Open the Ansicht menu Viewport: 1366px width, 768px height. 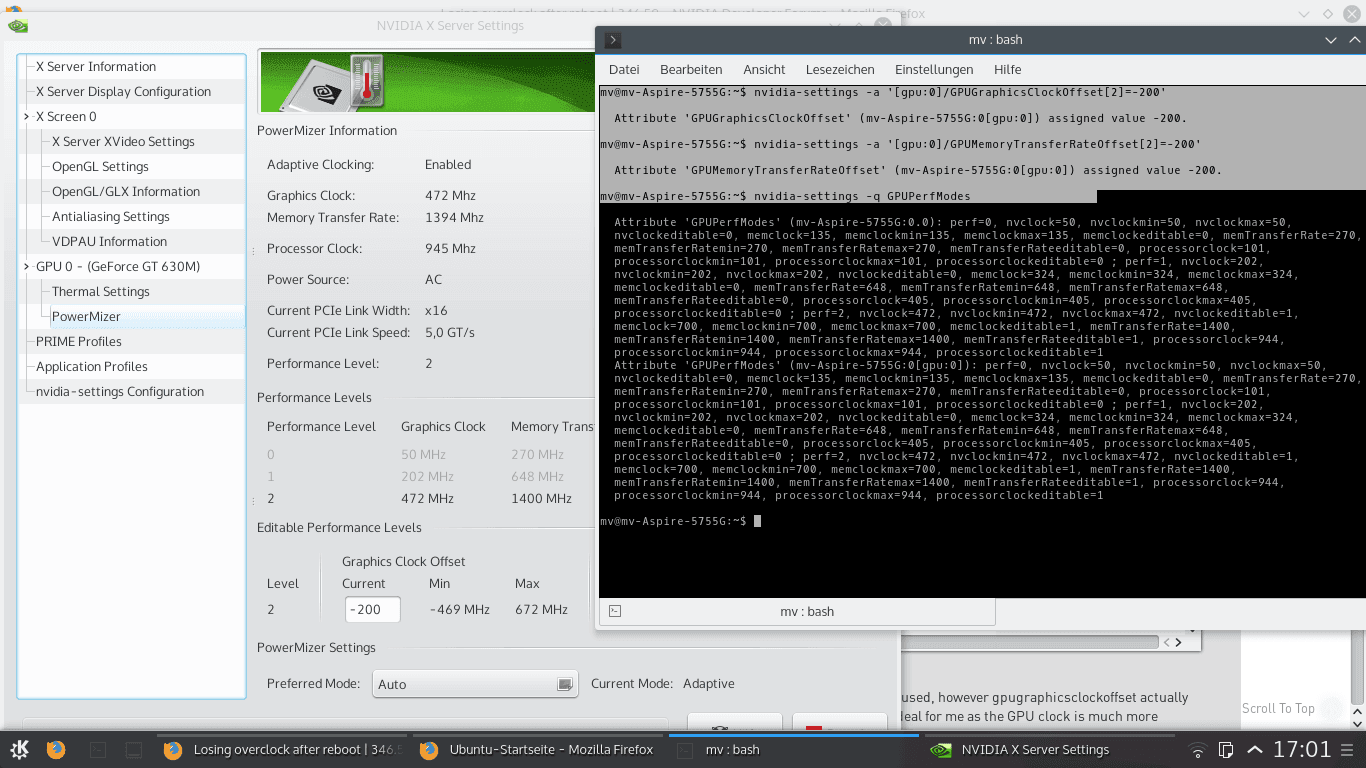[764, 69]
